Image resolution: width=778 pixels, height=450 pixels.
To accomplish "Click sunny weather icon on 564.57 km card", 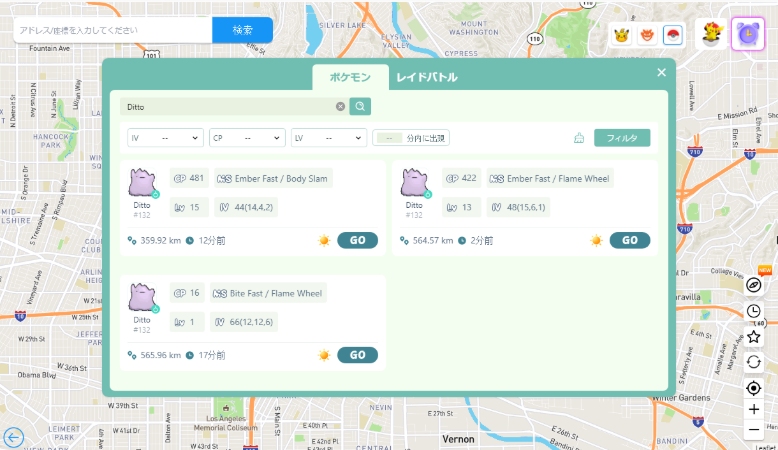I will click(x=596, y=241).
